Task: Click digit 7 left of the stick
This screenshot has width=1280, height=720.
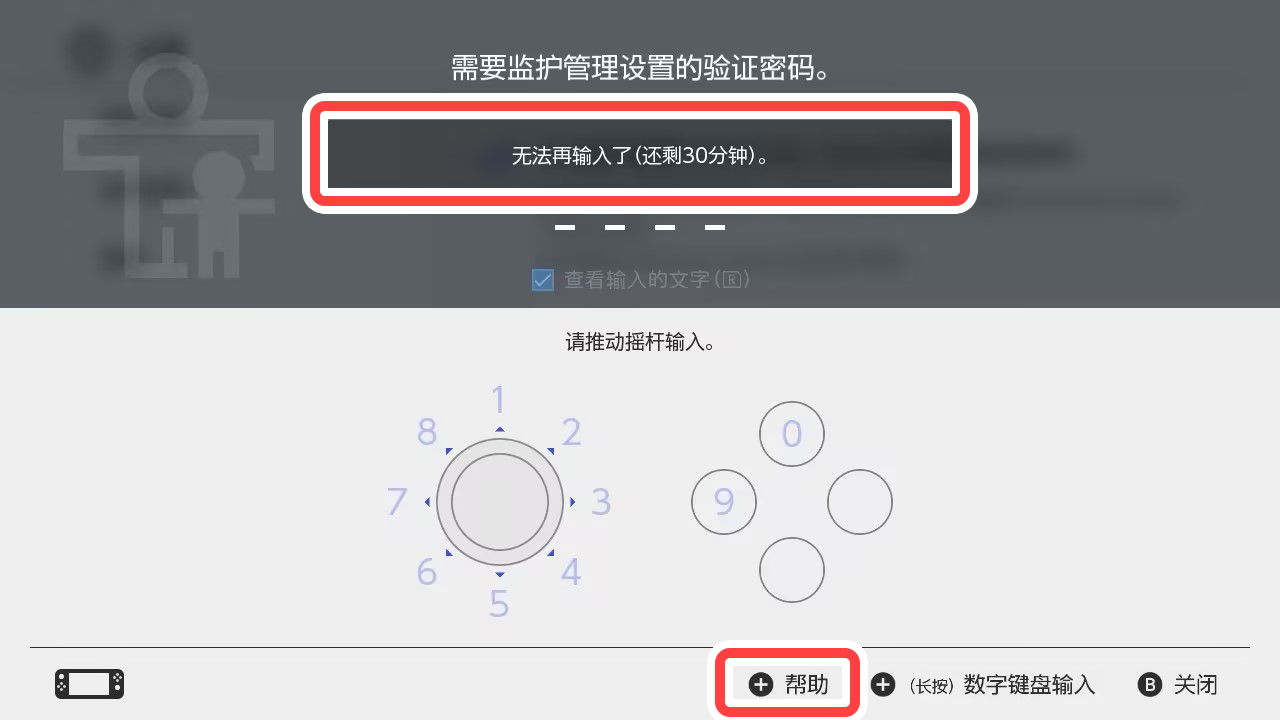Action: pos(397,501)
